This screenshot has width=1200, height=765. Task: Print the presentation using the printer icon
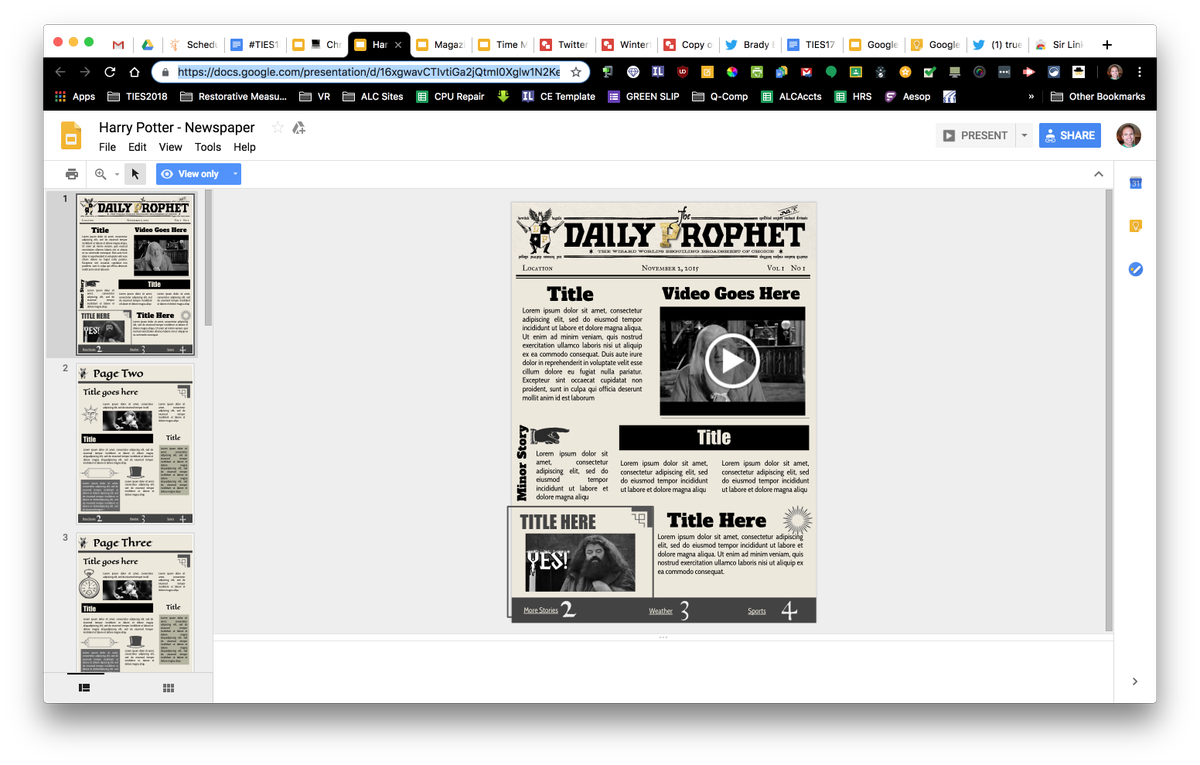tap(72, 174)
